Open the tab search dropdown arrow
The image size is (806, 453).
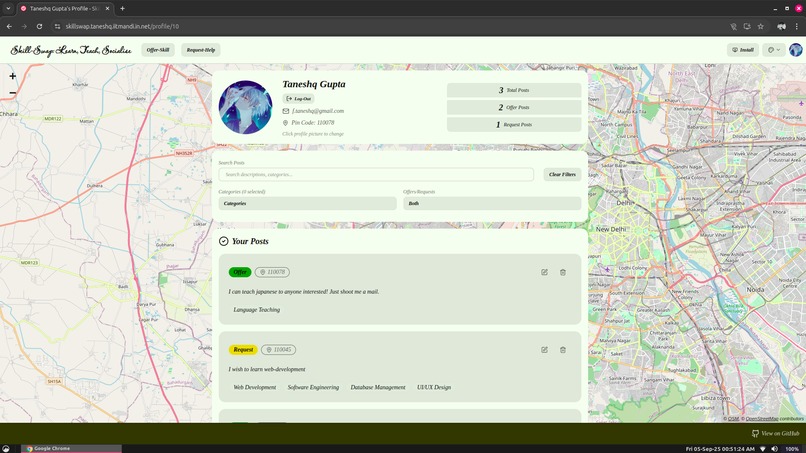(8, 8)
